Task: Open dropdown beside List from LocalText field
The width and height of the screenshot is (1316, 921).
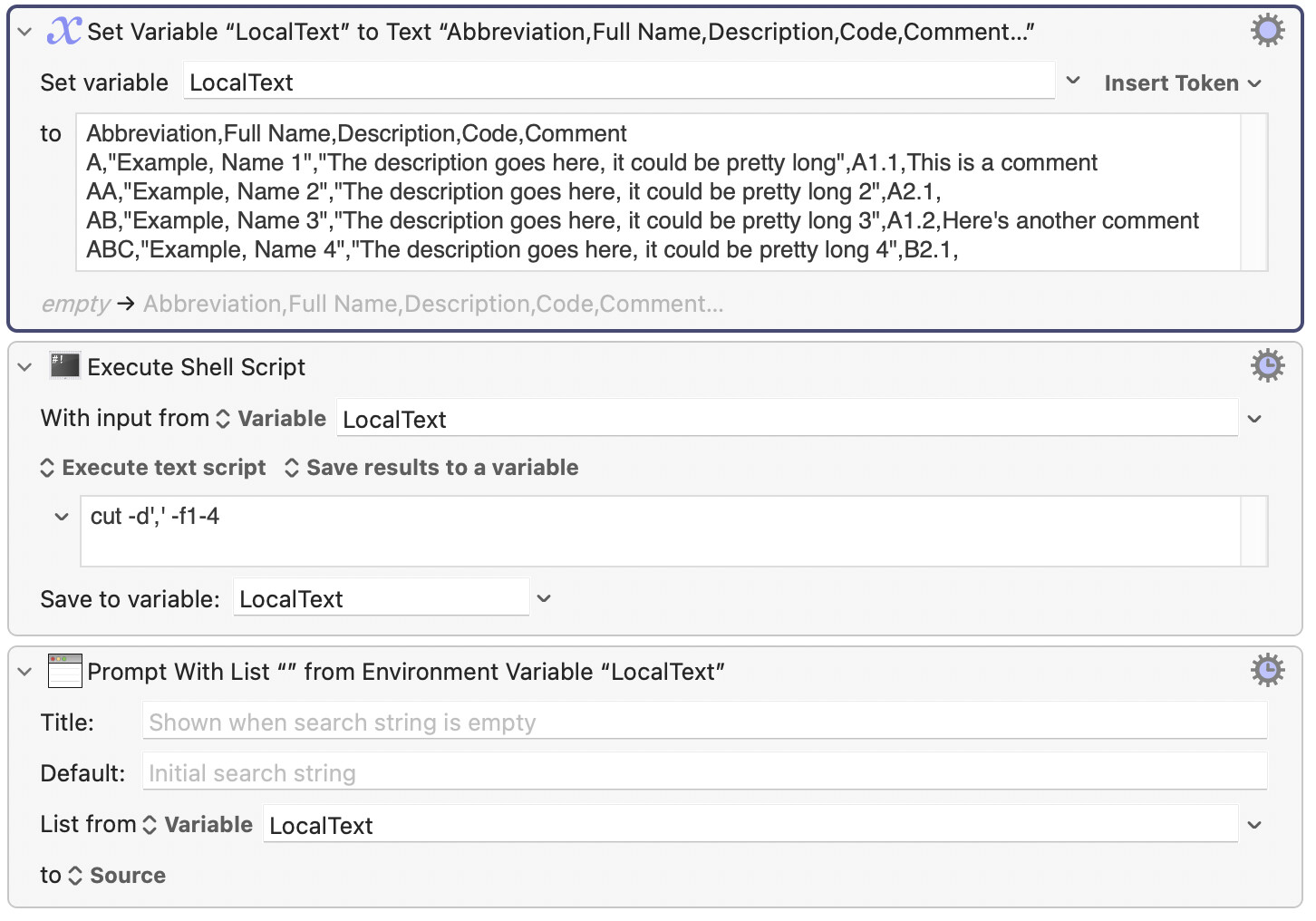Action: 1254,825
